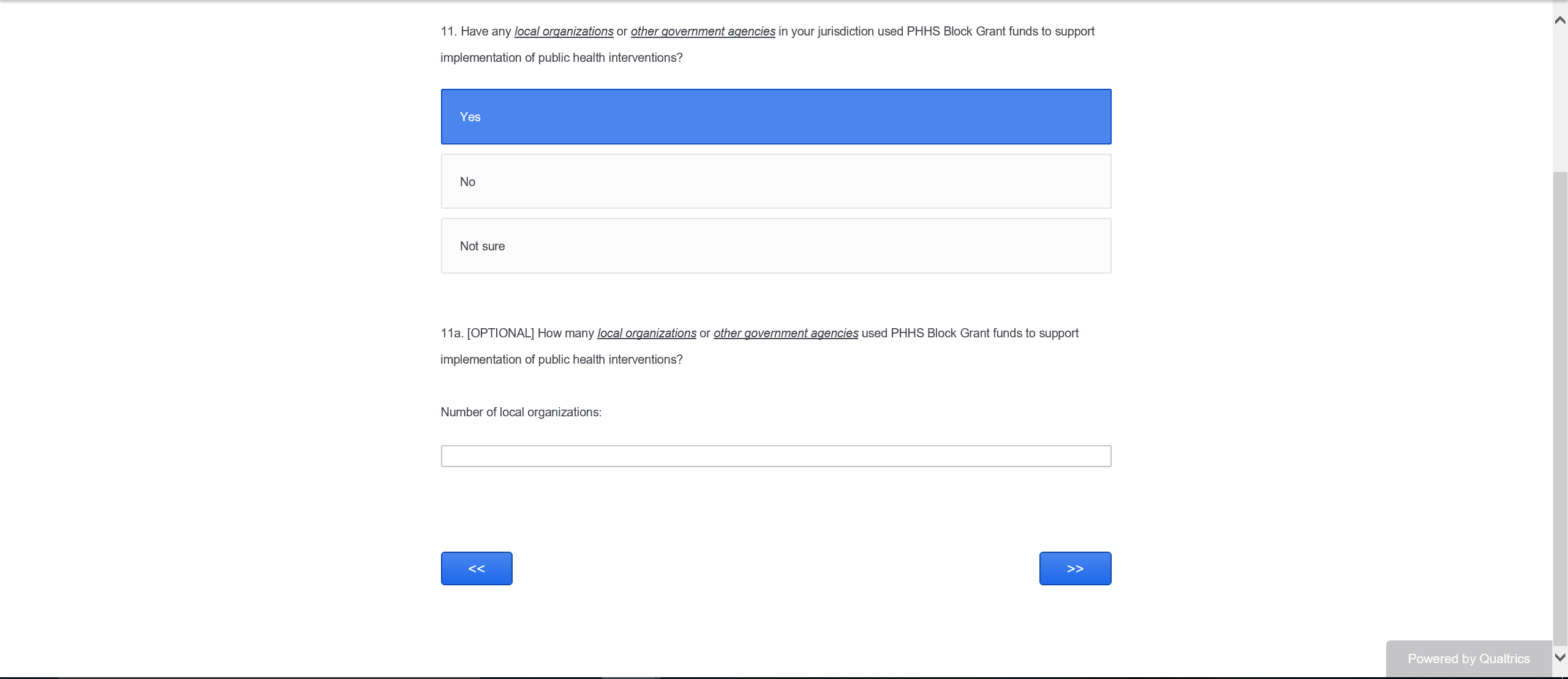This screenshot has height=679, width=1568.
Task: Click the scrollbar up arrow
Action: [1559, 20]
